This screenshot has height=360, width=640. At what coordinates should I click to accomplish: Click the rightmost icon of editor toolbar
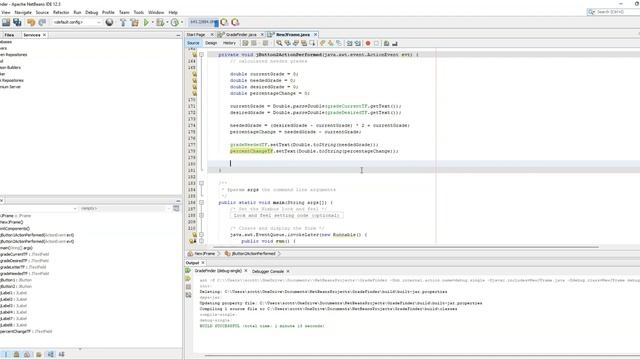395,43
